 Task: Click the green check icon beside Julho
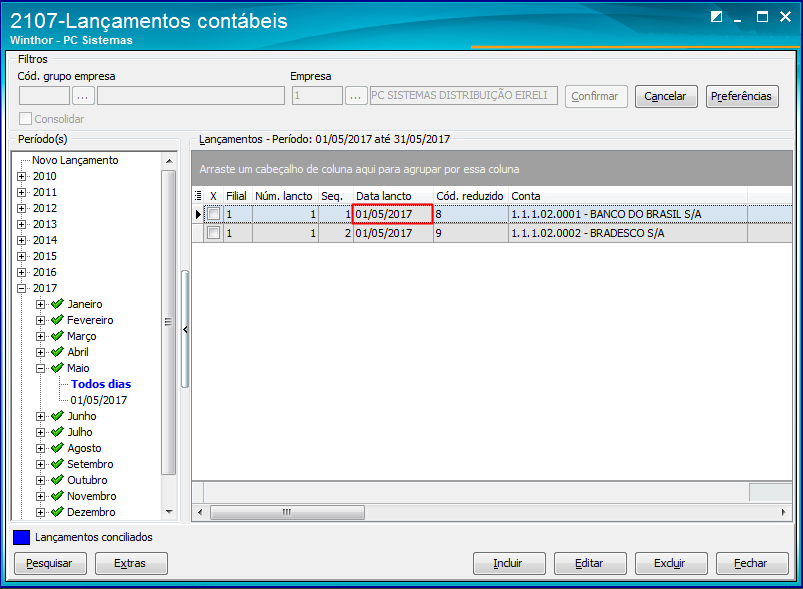point(57,432)
